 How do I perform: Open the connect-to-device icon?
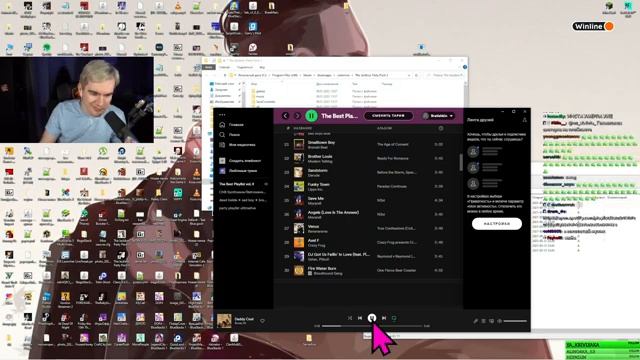tap(491, 321)
